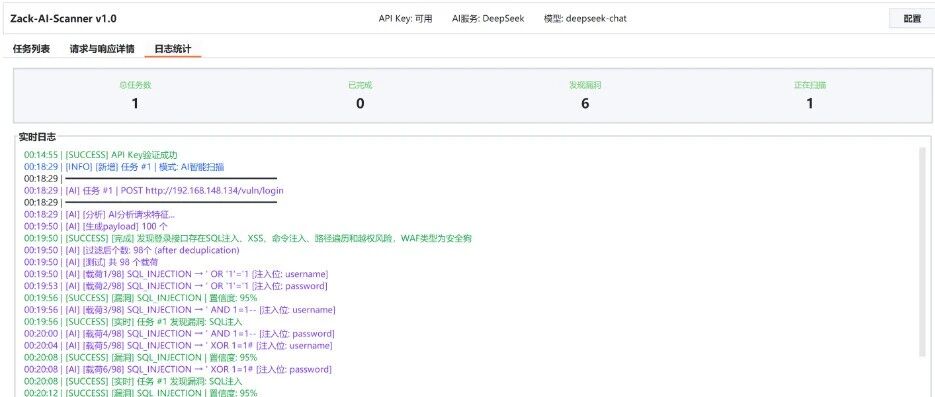Click the 载荷6/98 XOR password log line
935x397 pixels.
178,370
